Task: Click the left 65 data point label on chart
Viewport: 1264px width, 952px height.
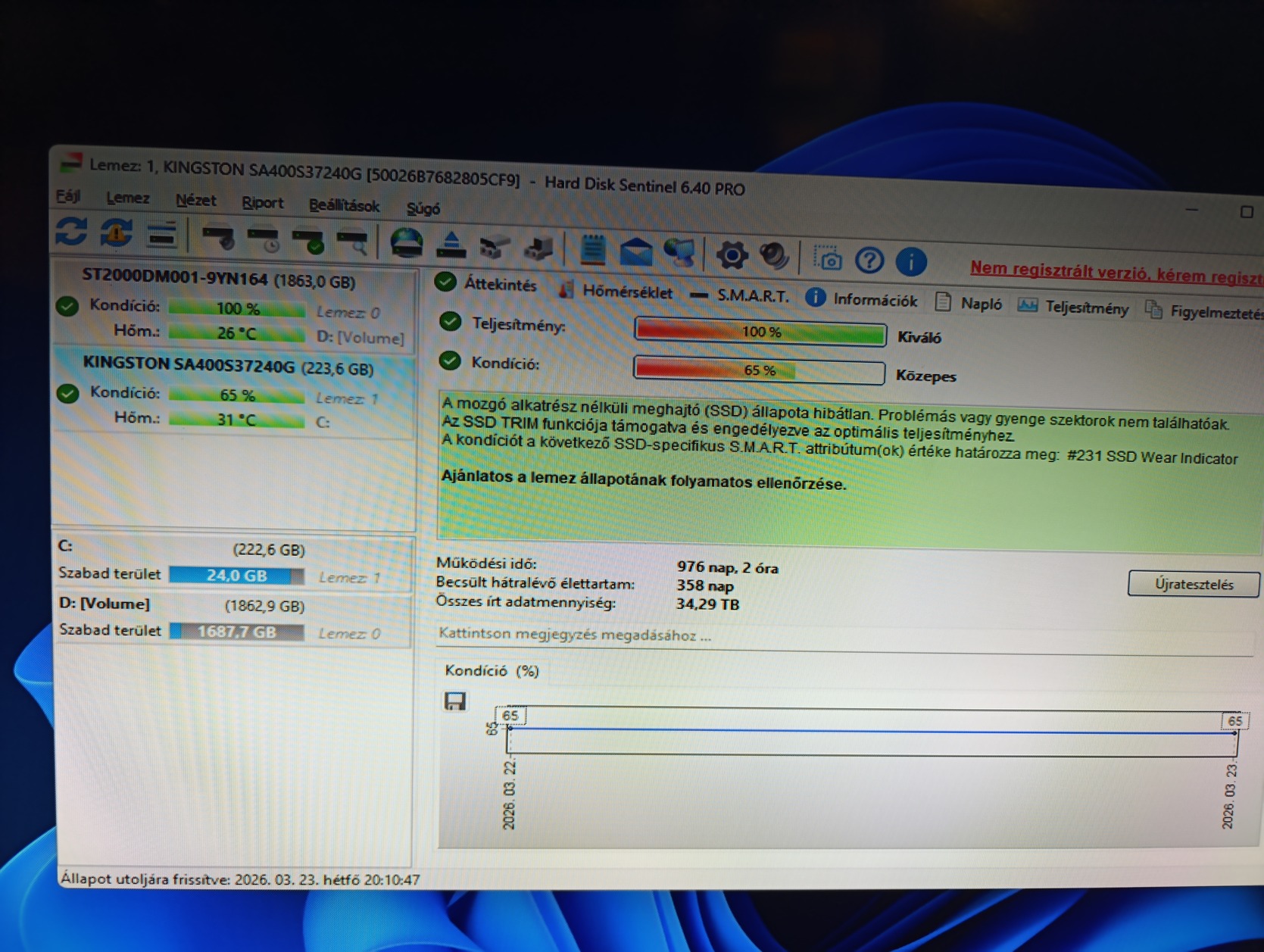Action: [x=510, y=716]
